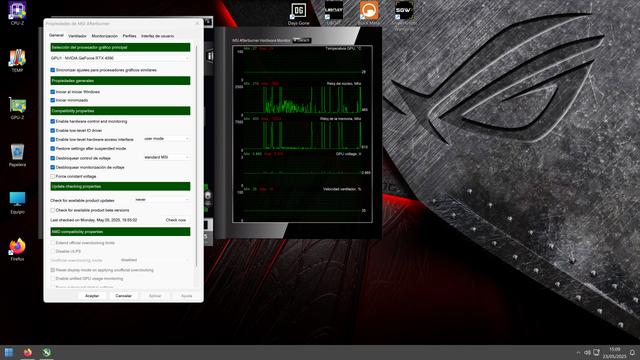Screen dimensions: 640x360
Task: Open the Perfiles tab
Action: (x=129, y=36)
